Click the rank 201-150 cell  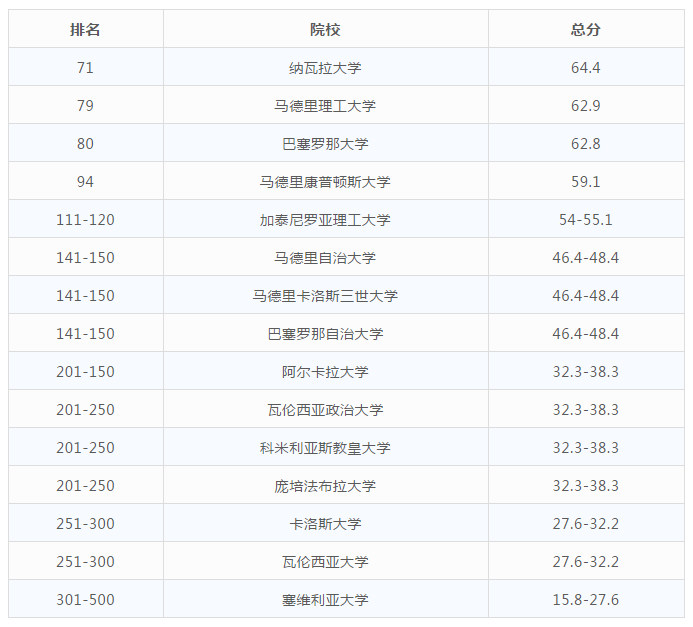pos(85,372)
